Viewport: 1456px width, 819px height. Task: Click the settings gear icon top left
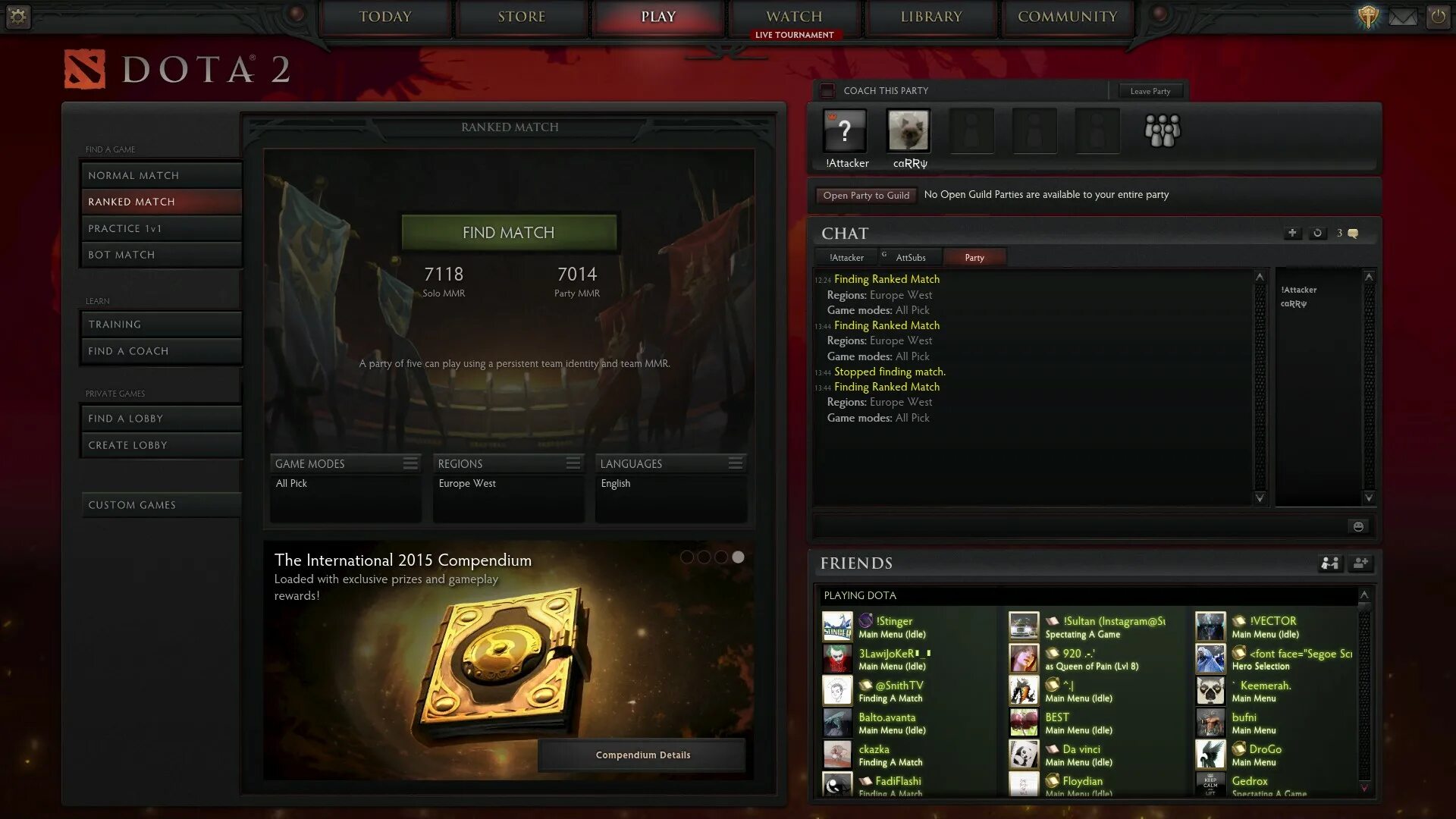(x=18, y=15)
